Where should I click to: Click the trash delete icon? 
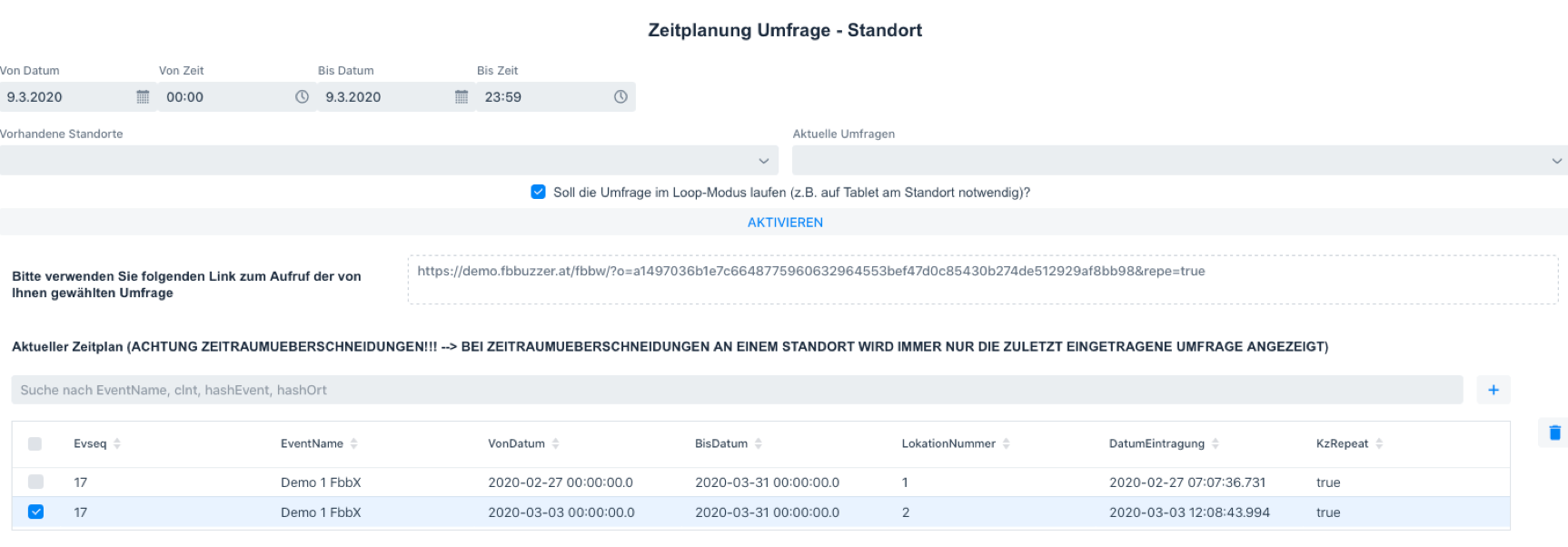(x=1554, y=433)
